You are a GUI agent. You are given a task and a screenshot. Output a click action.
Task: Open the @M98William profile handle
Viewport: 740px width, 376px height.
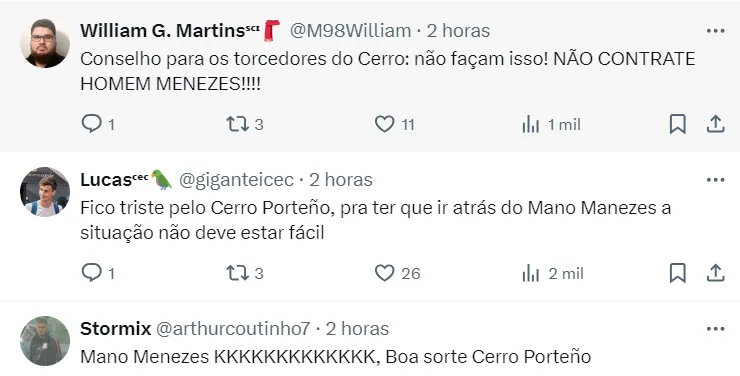coord(350,31)
